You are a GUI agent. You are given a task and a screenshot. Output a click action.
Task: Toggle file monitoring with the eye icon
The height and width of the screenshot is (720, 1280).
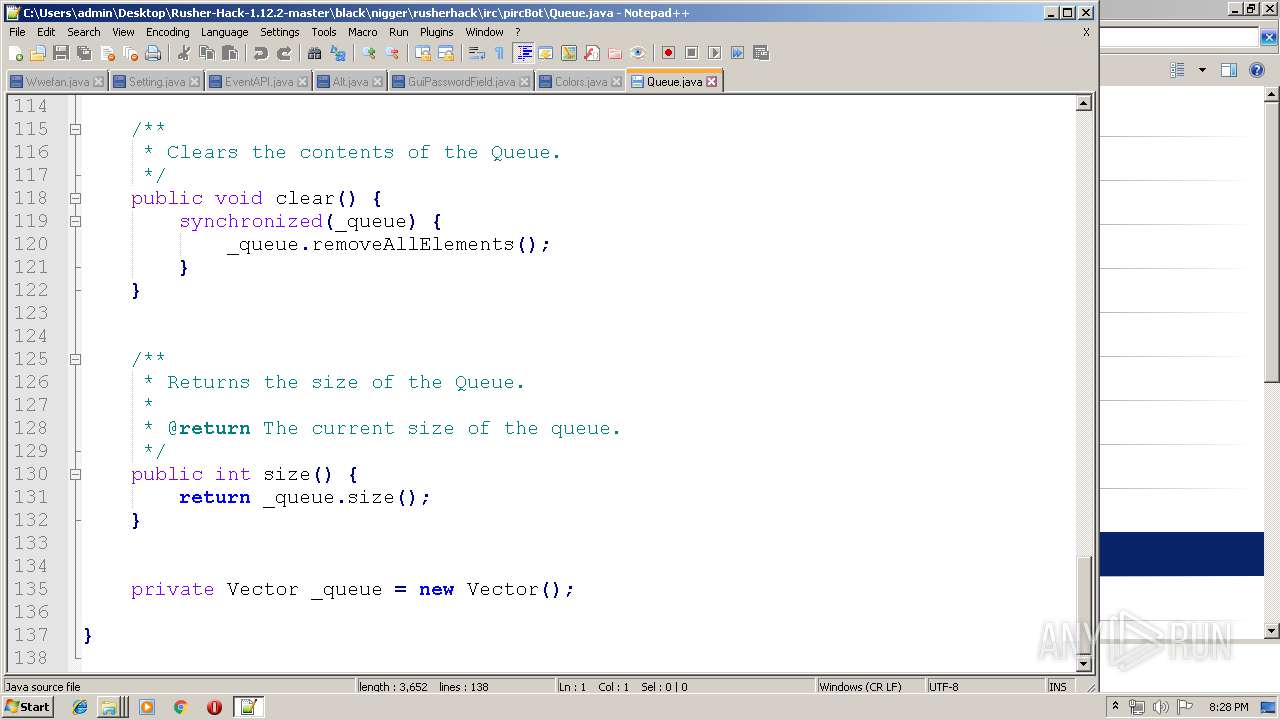[x=638, y=53]
